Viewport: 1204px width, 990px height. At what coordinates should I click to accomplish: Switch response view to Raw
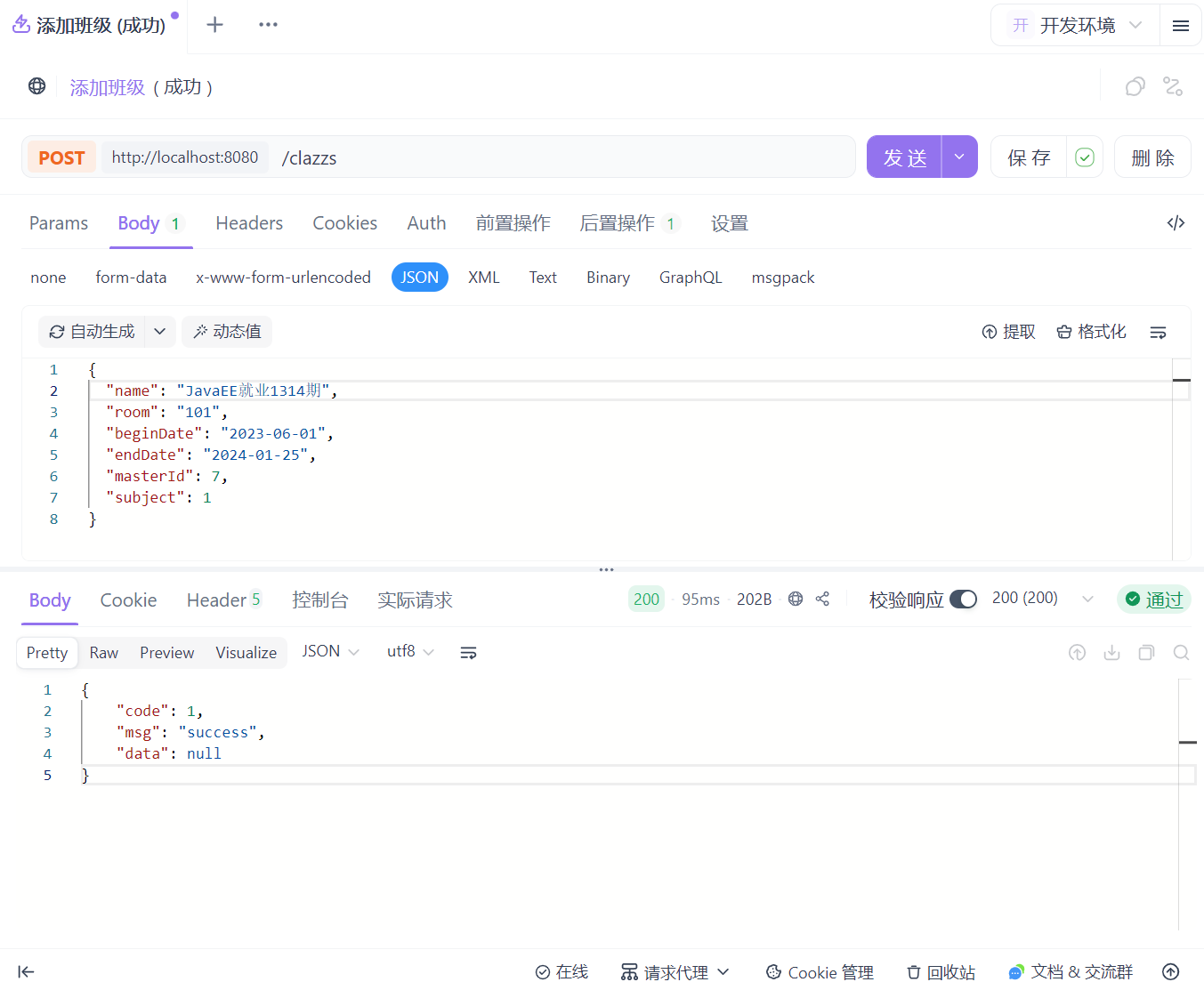(103, 653)
